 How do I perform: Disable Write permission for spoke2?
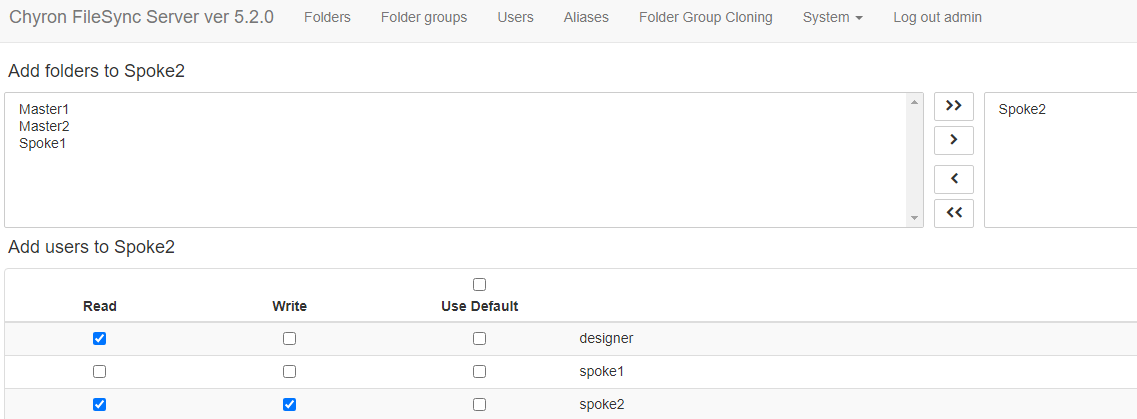289,405
